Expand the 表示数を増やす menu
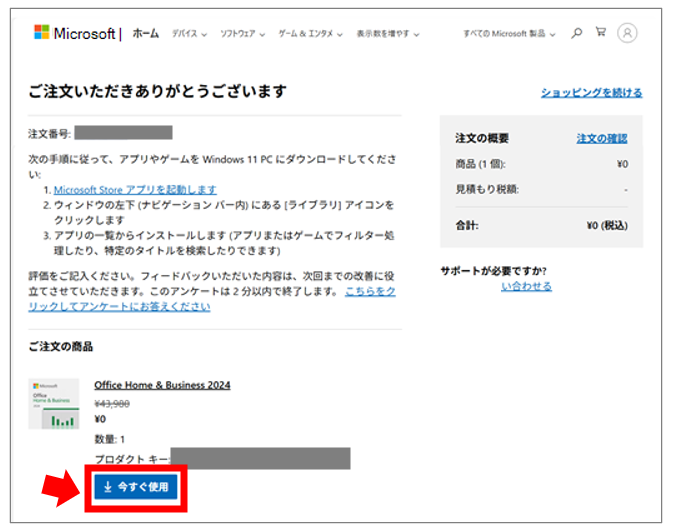This screenshot has width=673, height=531. (x=388, y=34)
